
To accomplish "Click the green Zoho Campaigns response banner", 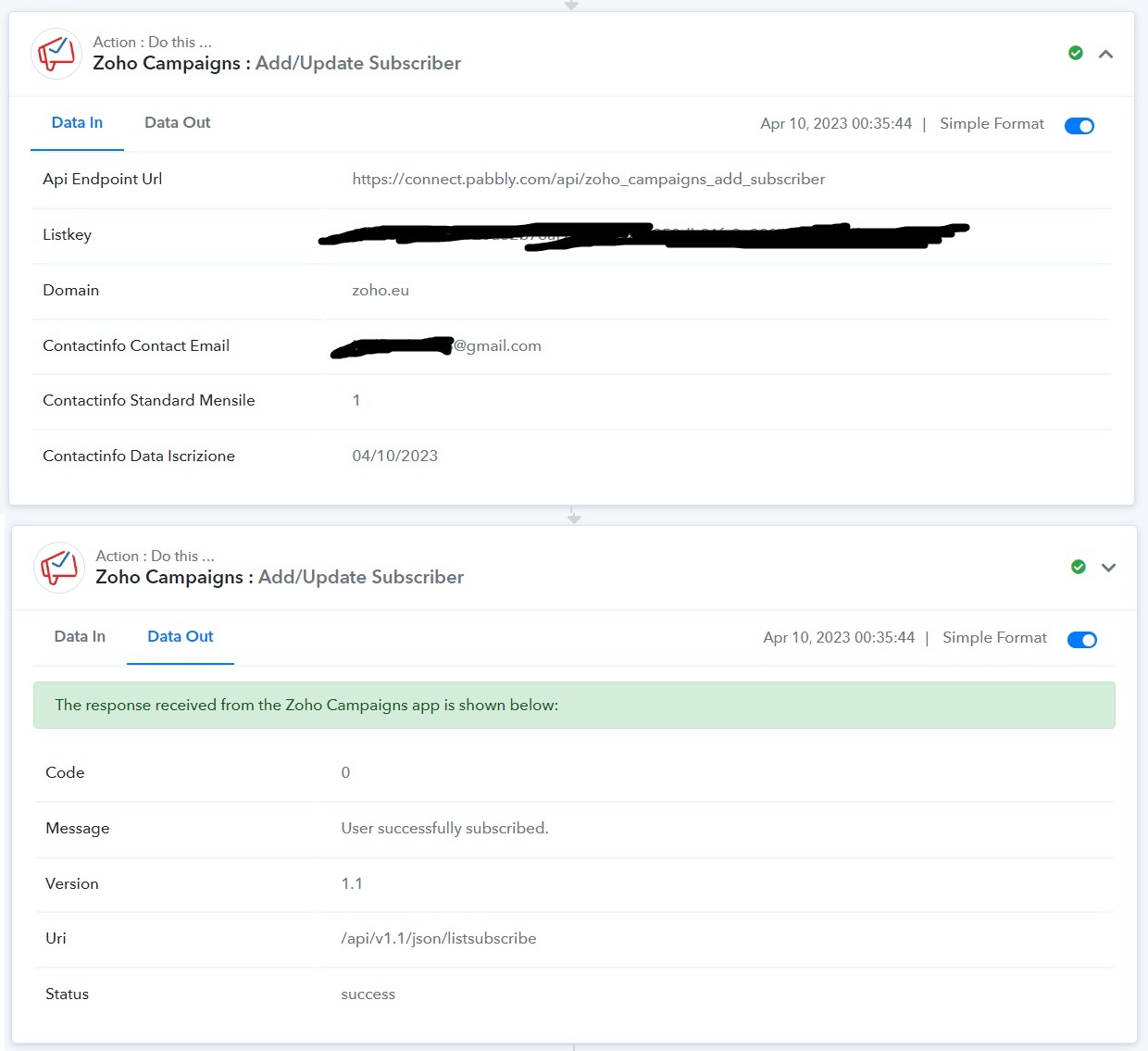I will 574,705.
